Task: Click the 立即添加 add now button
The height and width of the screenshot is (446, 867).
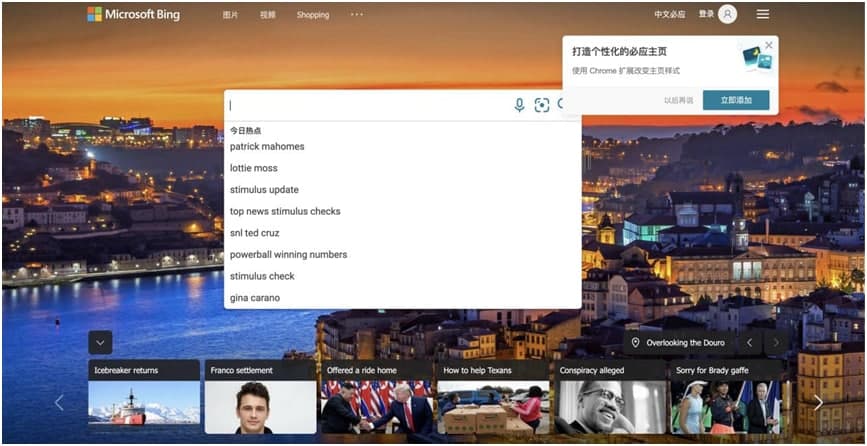Action: [736, 100]
